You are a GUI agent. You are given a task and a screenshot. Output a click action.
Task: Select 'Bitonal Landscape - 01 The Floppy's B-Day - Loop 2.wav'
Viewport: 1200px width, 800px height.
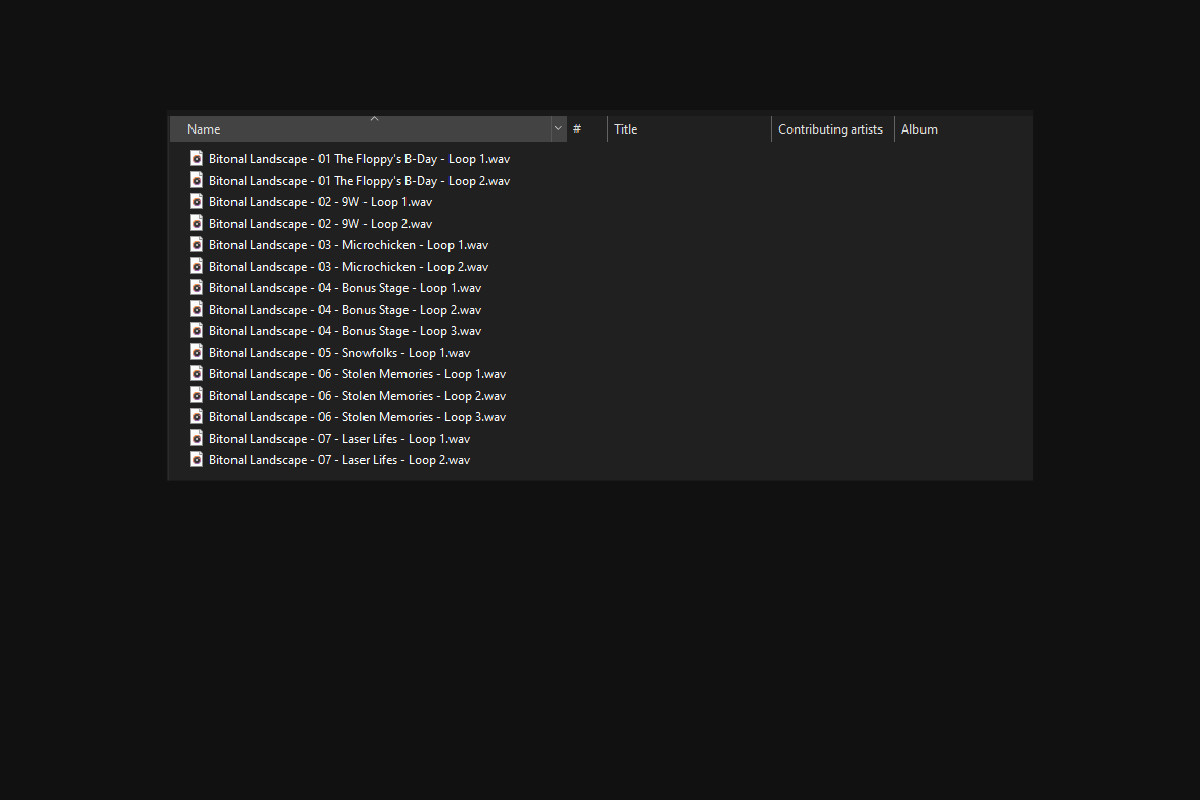point(359,181)
